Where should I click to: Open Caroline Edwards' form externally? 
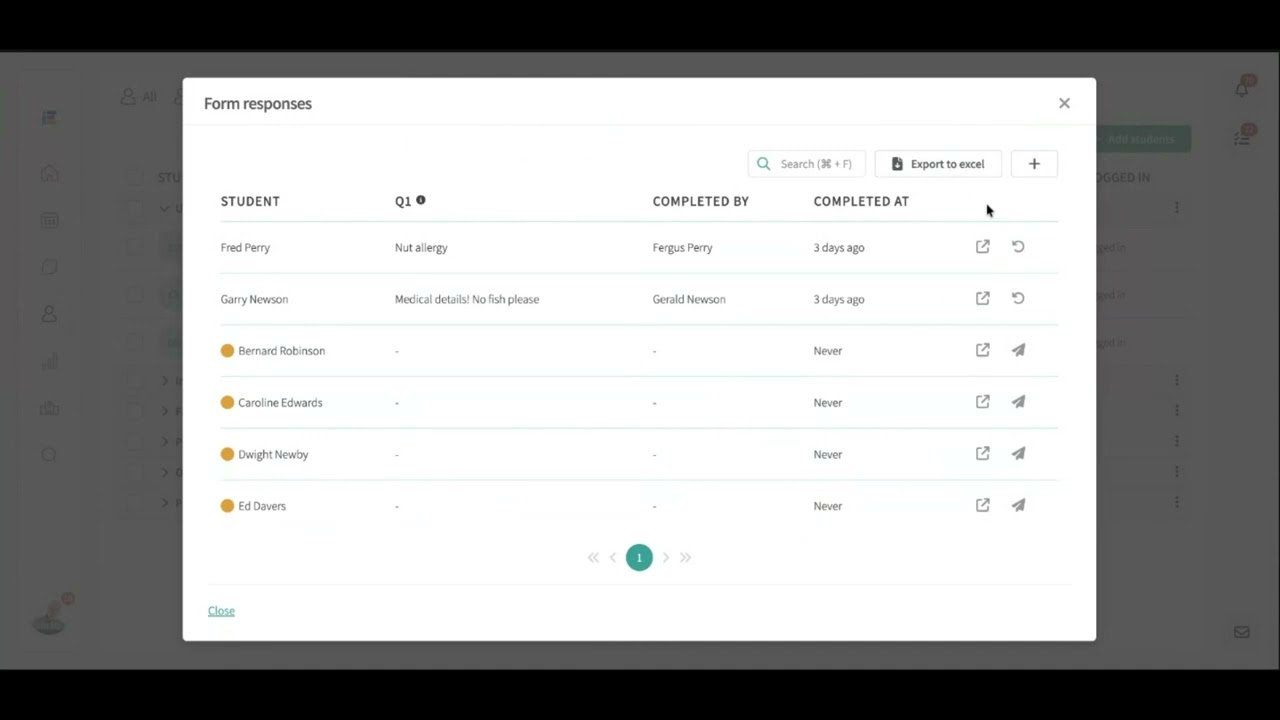[983, 402]
